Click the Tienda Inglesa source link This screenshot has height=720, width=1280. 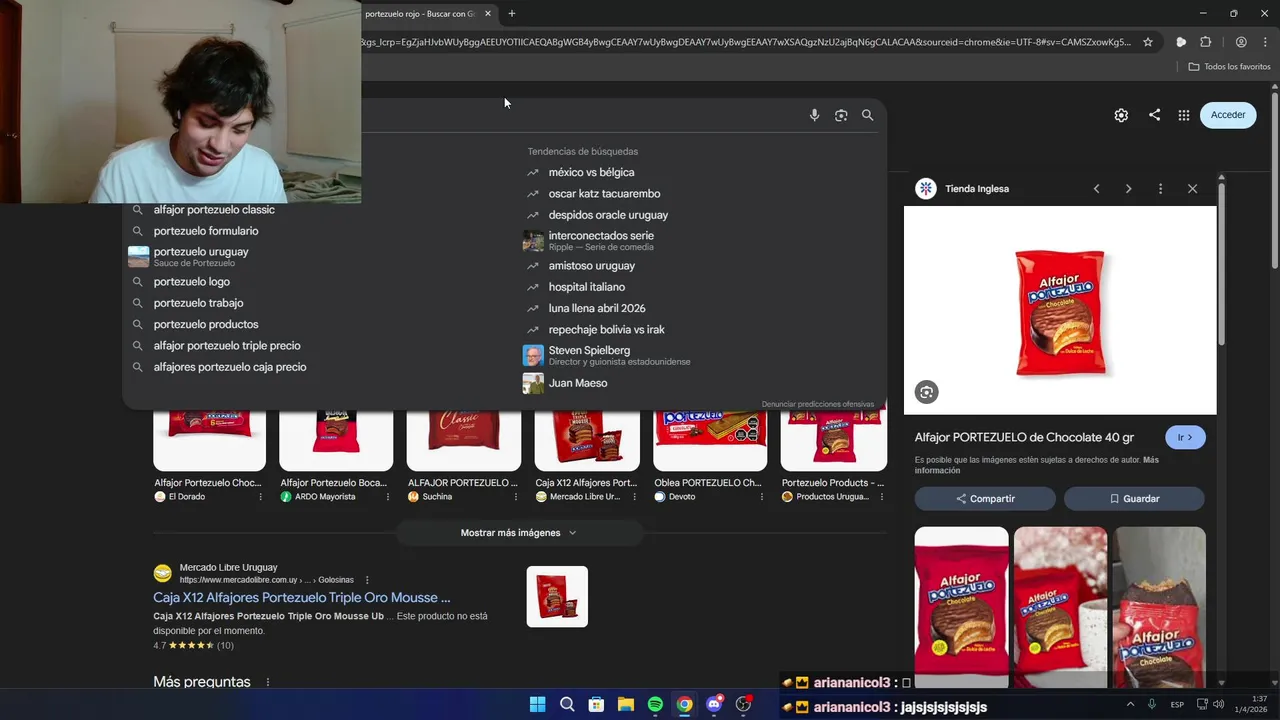pyautogui.click(x=976, y=189)
